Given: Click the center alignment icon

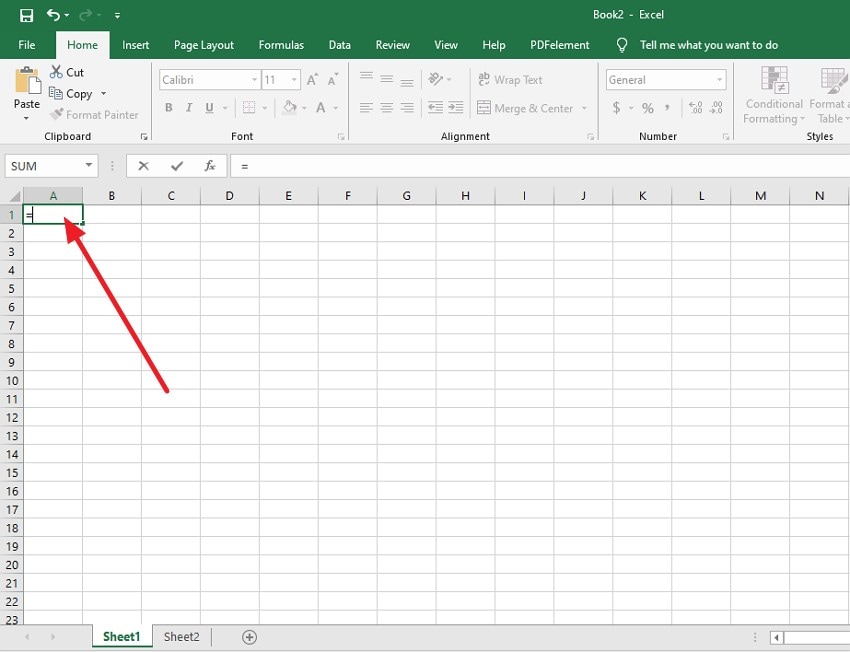Looking at the screenshot, I should (385, 107).
